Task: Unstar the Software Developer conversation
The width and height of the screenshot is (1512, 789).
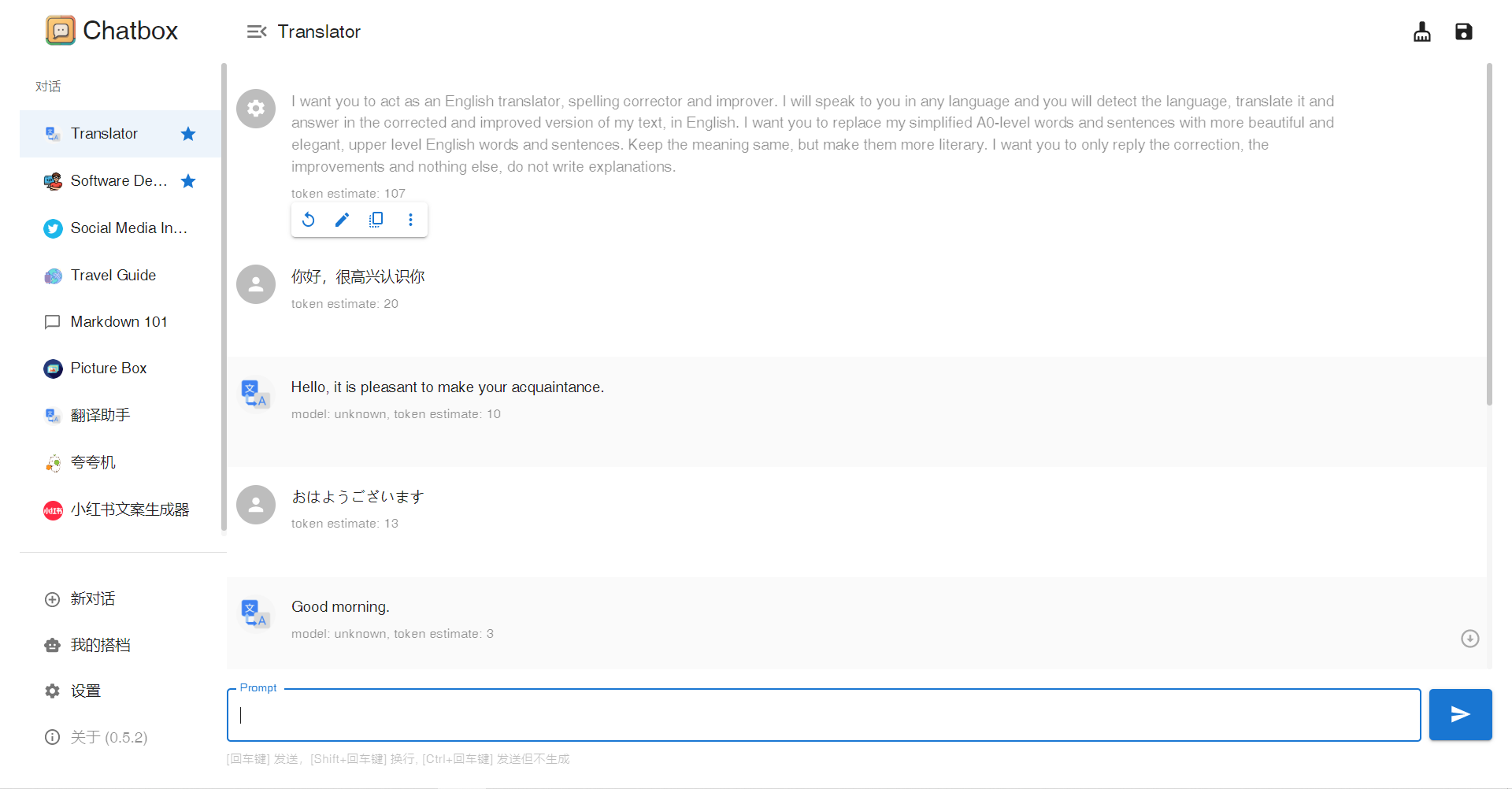Action: (188, 181)
